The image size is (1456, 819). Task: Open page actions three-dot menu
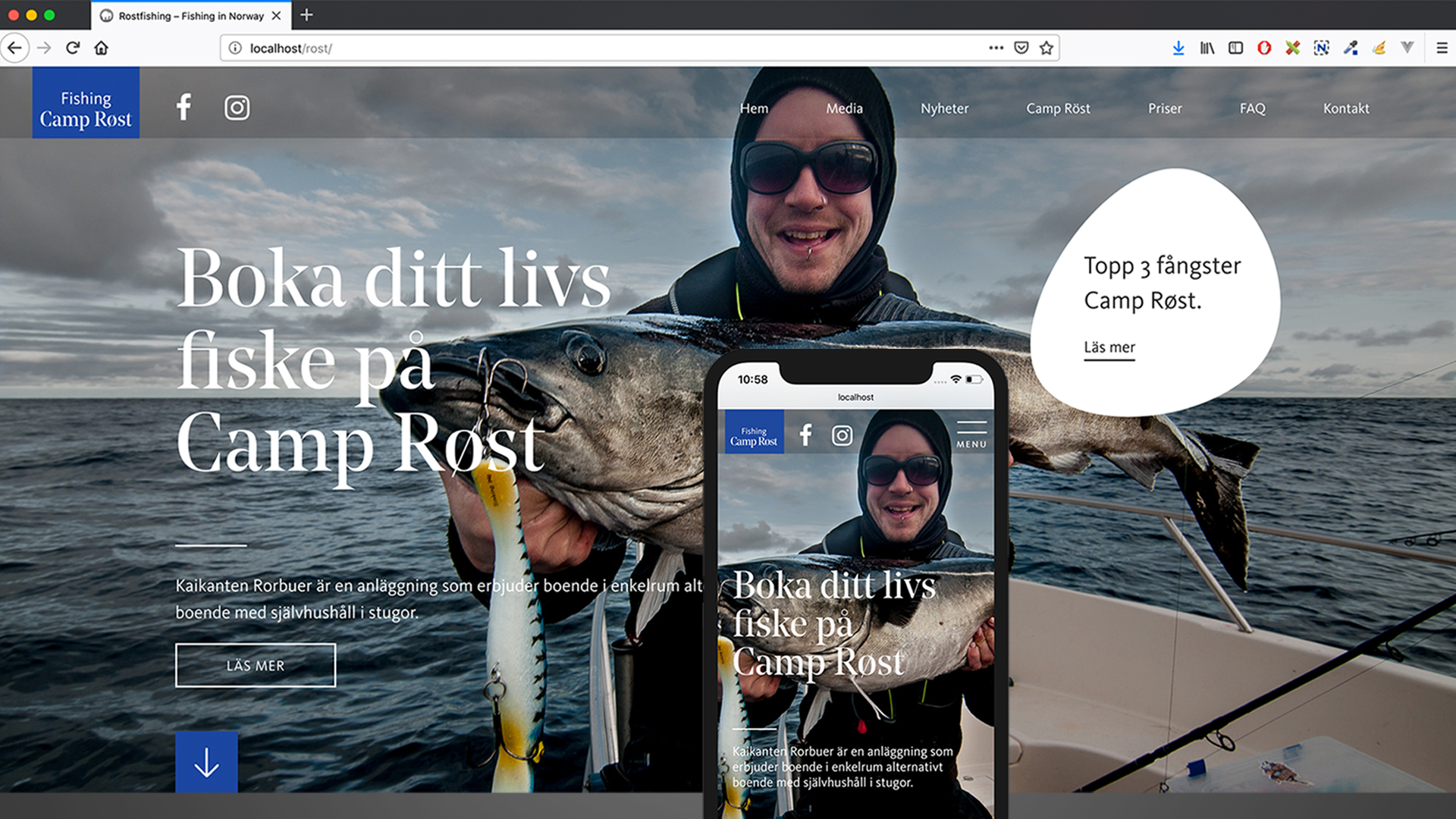(996, 48)
